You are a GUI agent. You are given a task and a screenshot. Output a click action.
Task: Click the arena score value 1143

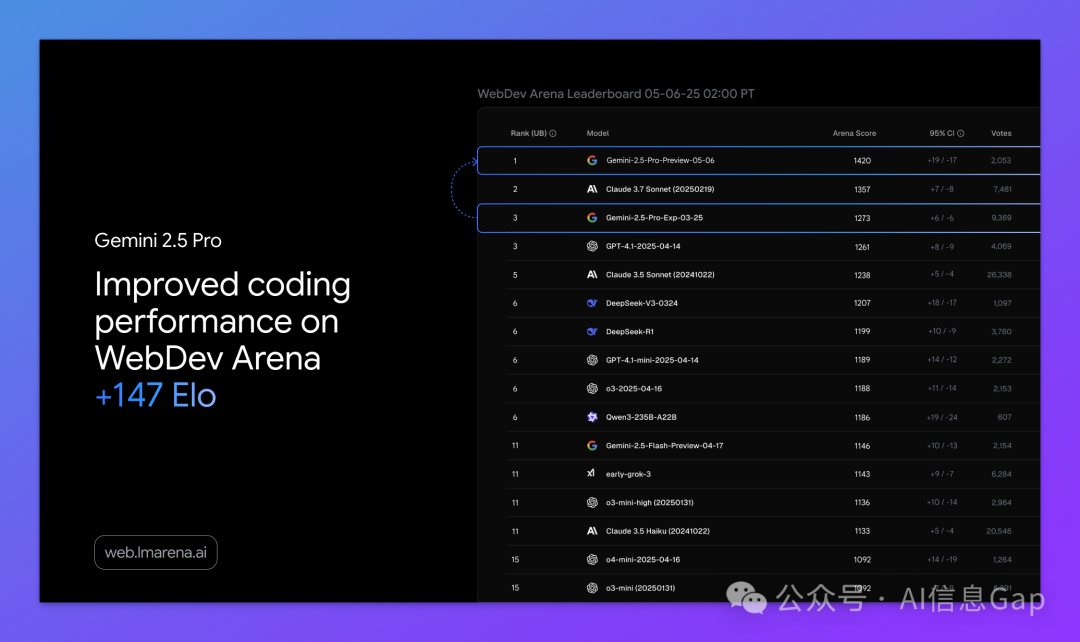tap(862, 474)
